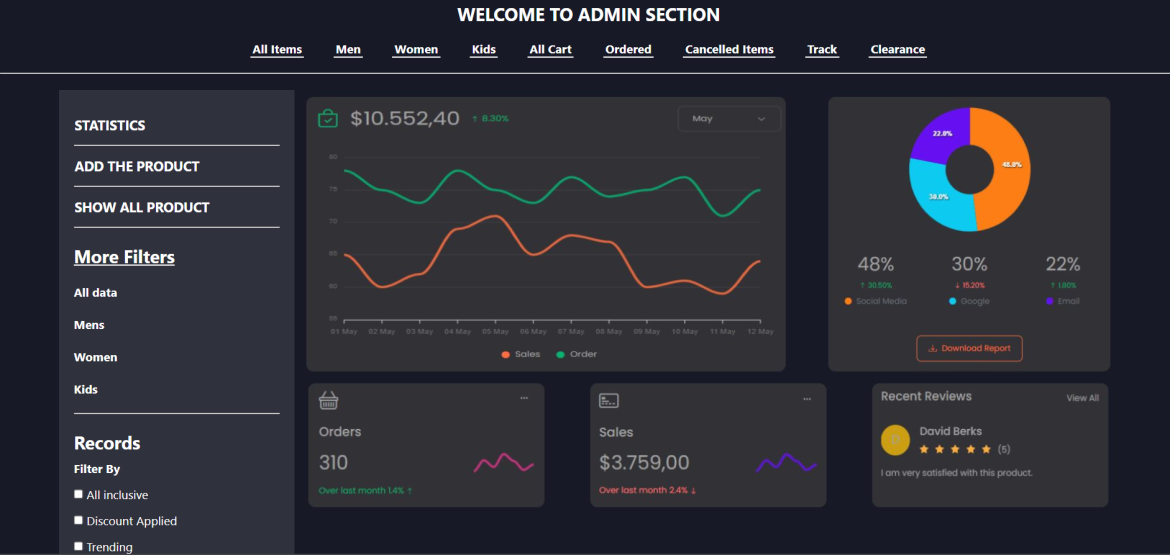Expand the May month dropdown
1170x555 pixels.
click(x=729, y=119)
